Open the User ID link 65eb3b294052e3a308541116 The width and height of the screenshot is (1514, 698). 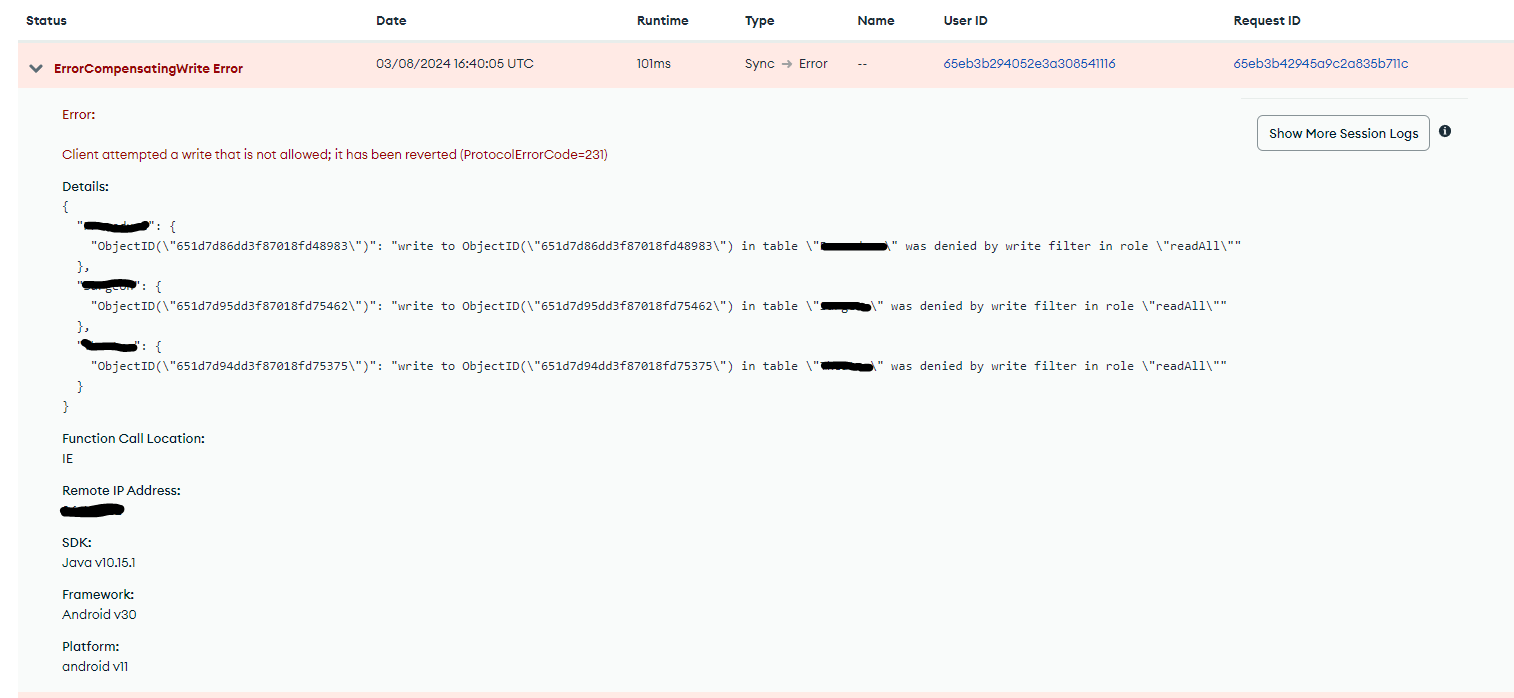coord(1029,64)
